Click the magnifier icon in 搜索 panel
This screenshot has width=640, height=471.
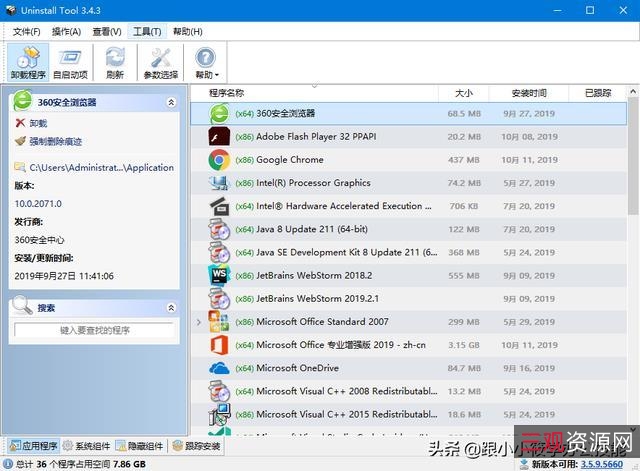(x=22, y=305)
